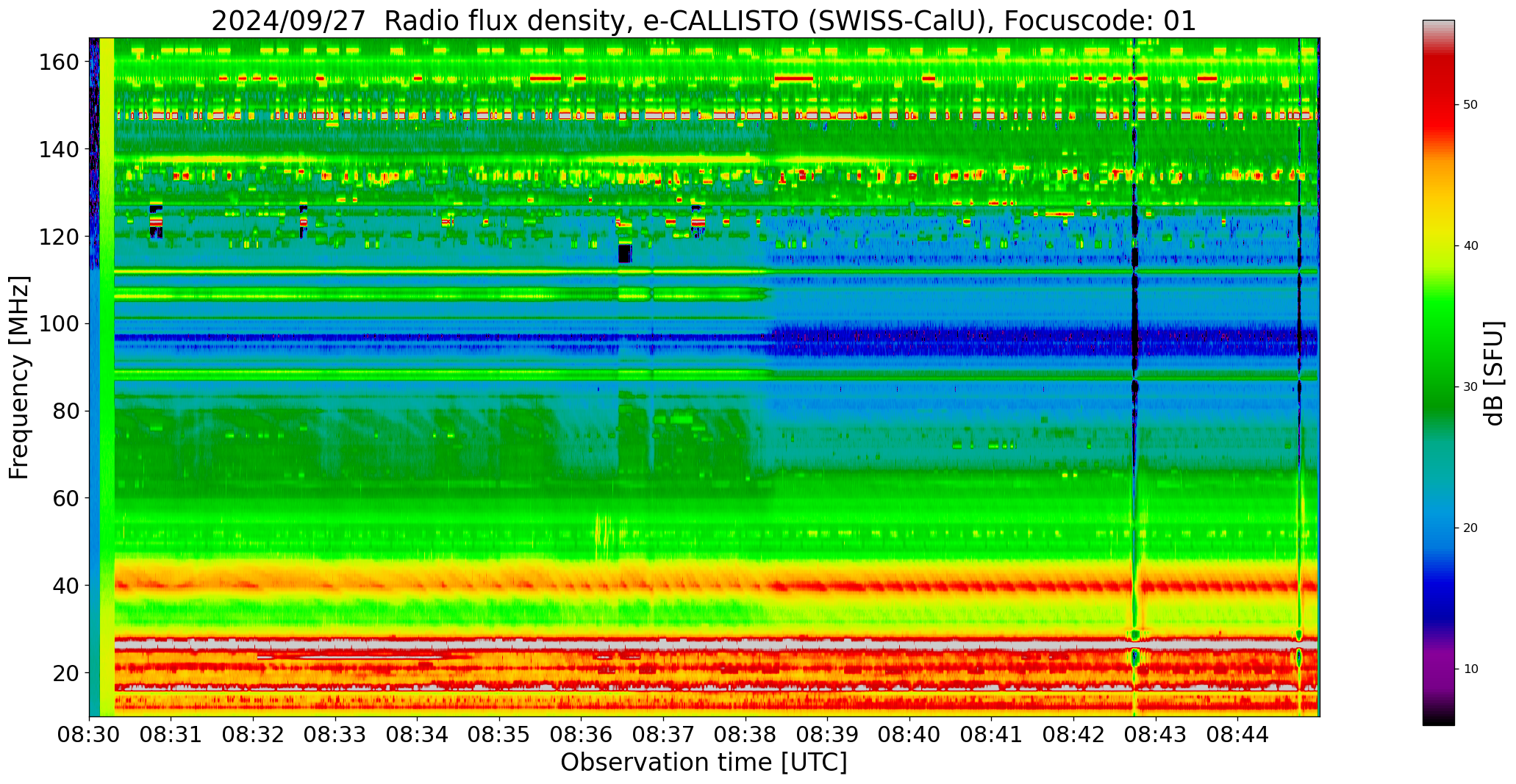
Task: Click the 'dB [SFU]' colorbar label
Action: [x=1493, y=373]
